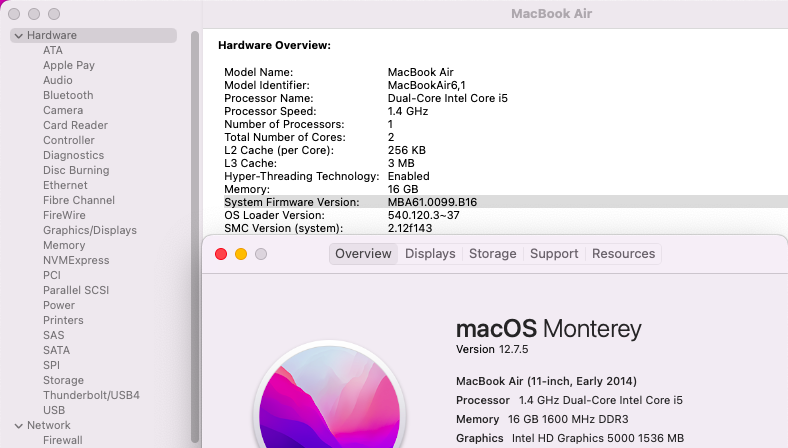Image resolution: width=788 pixels, height=448 pixels.
Task: Select Controller in the Hardware list
Action: [69, 140]
